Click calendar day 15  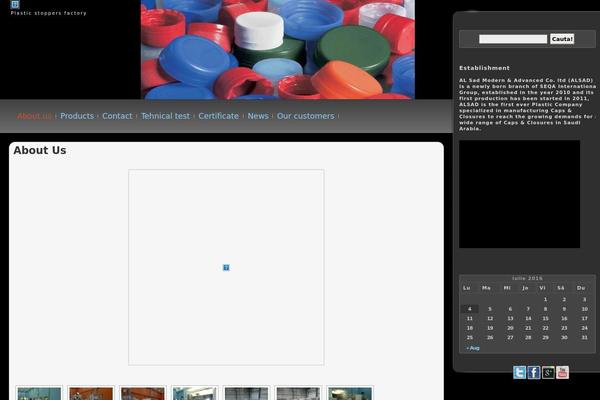point(545,318)
